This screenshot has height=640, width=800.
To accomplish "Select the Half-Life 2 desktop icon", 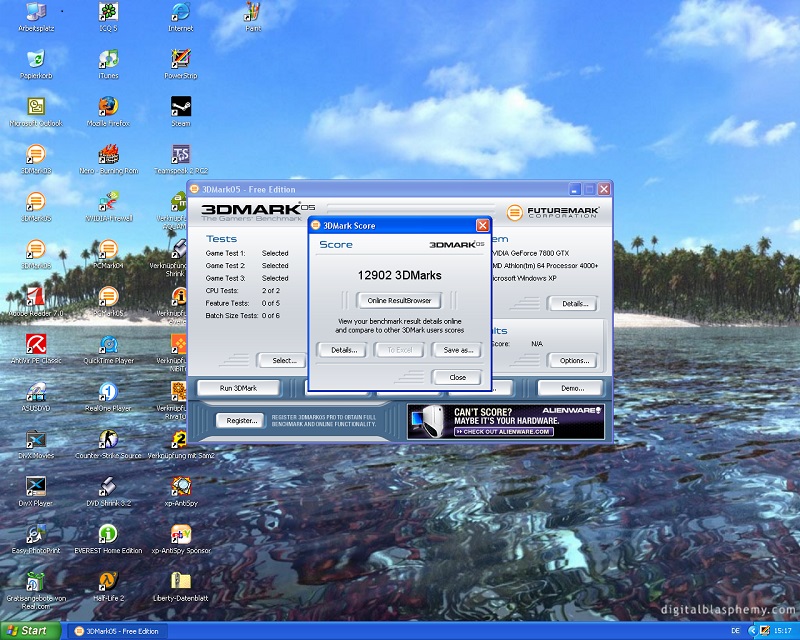I will pos(108,586).
